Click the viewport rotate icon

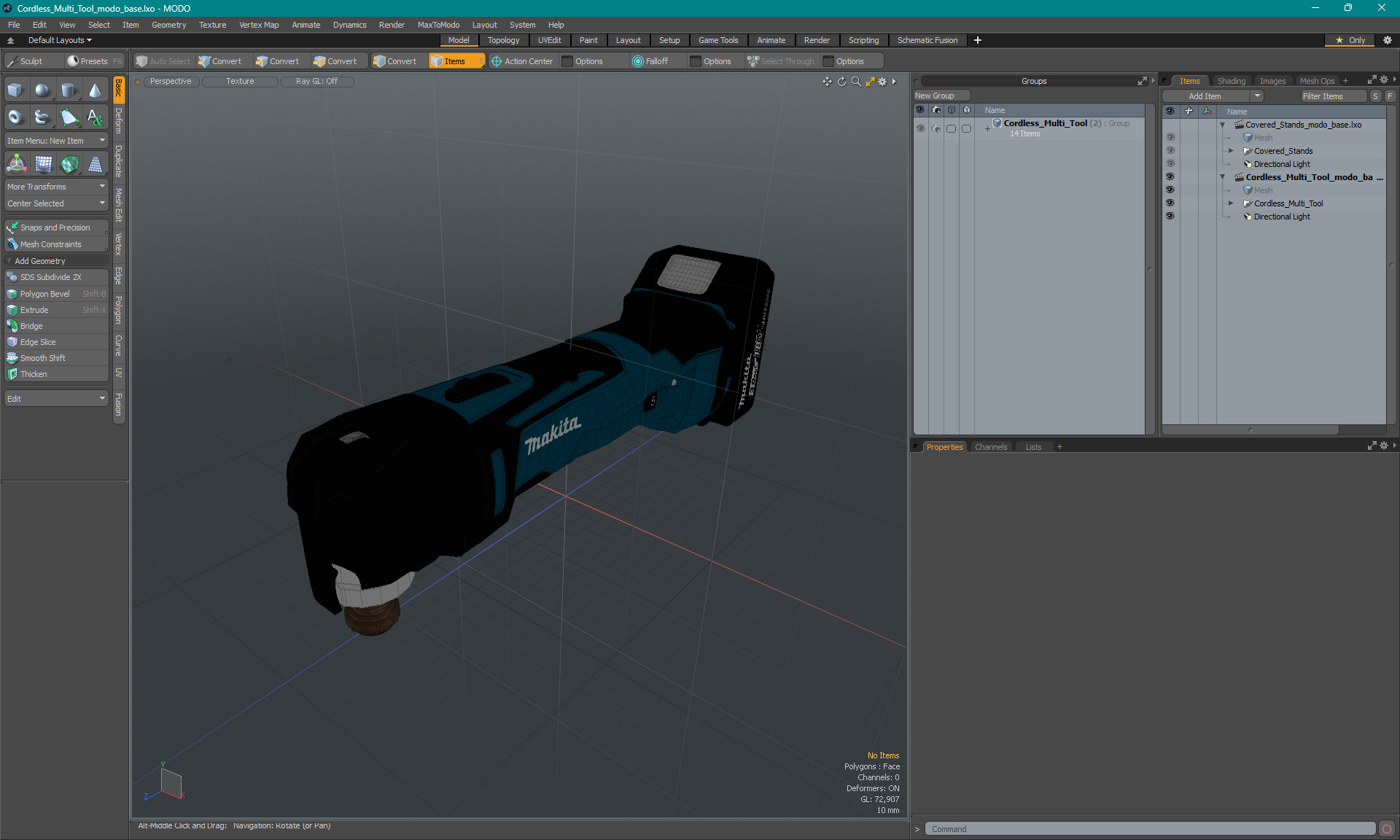point(841,82)
